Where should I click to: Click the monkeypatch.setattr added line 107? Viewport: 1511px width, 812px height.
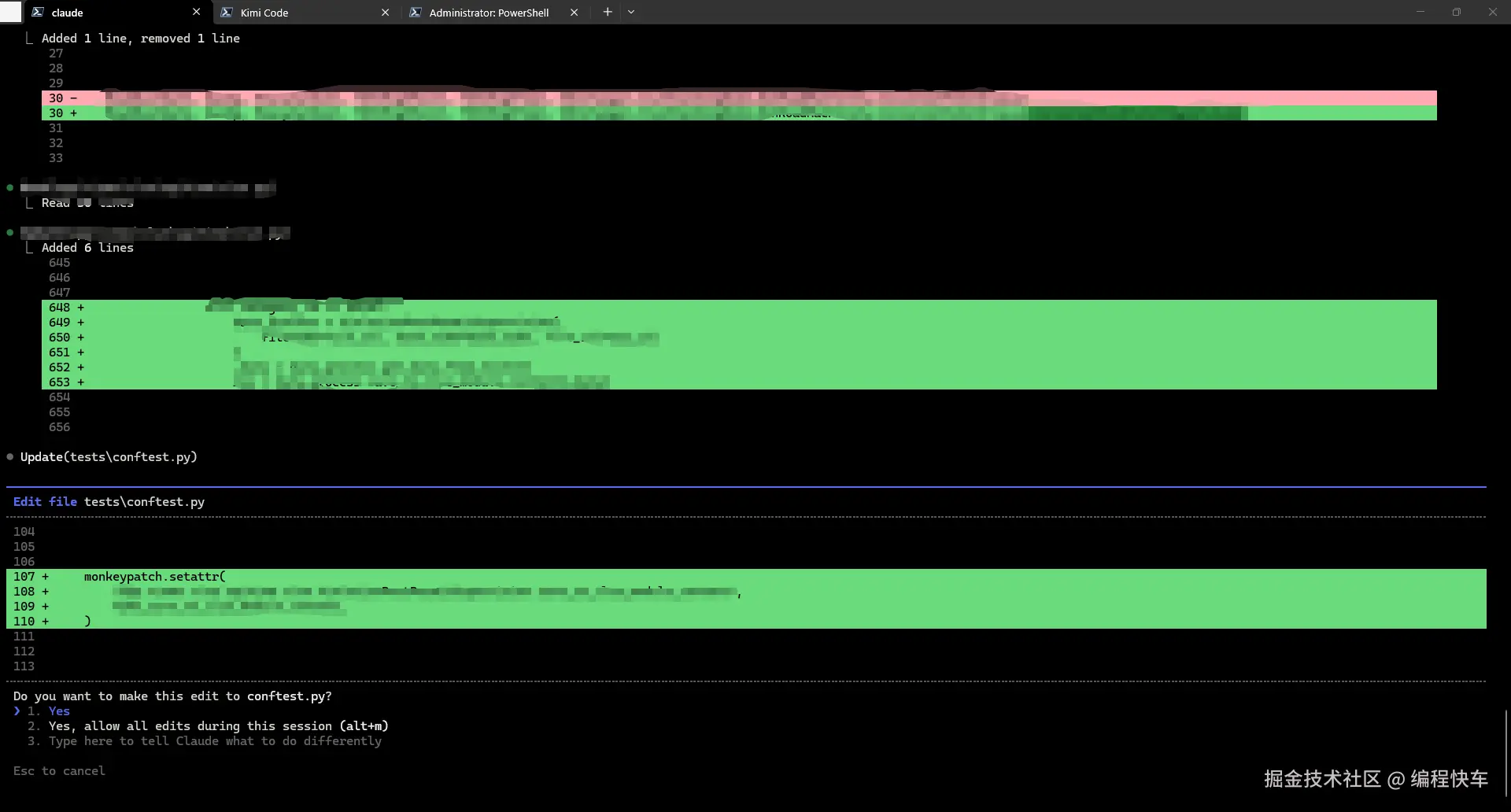tap(155, 577)
